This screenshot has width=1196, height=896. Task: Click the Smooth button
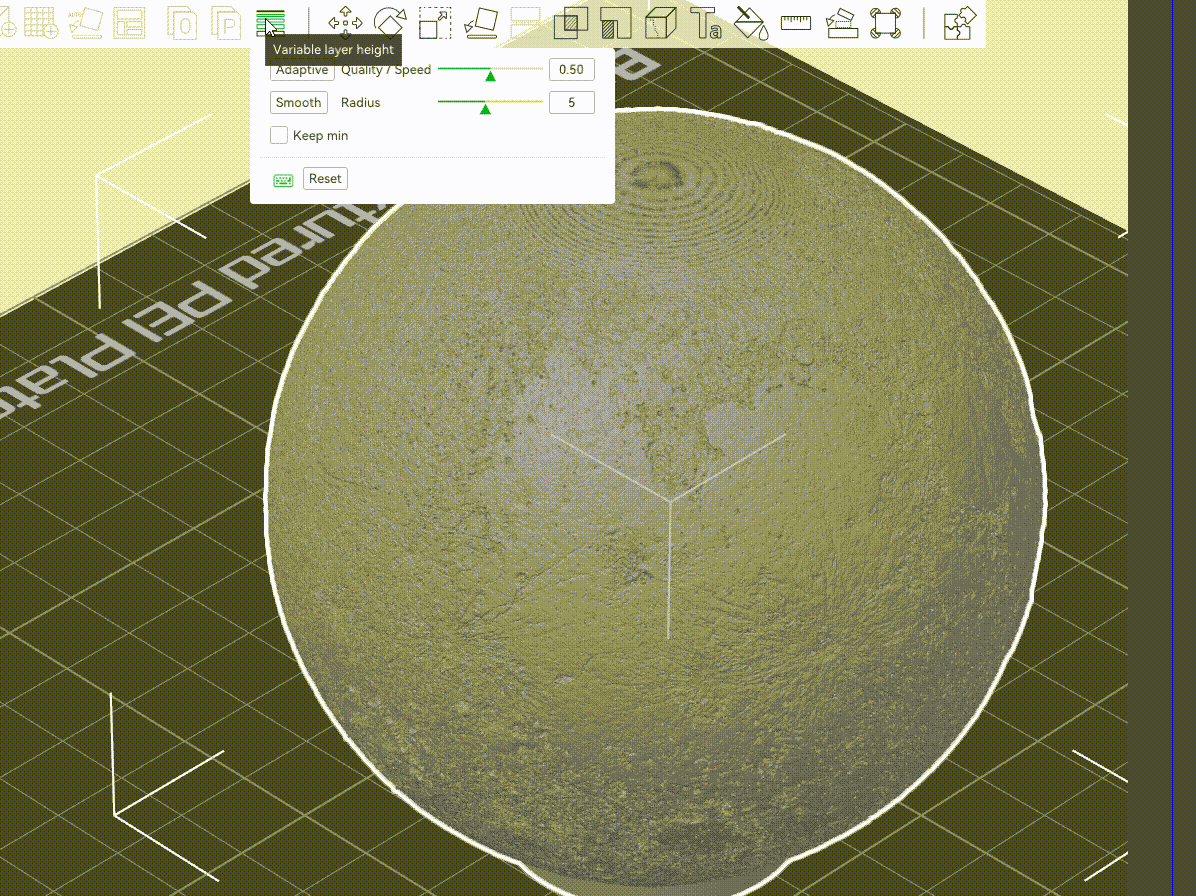click(x=298, y=102)
